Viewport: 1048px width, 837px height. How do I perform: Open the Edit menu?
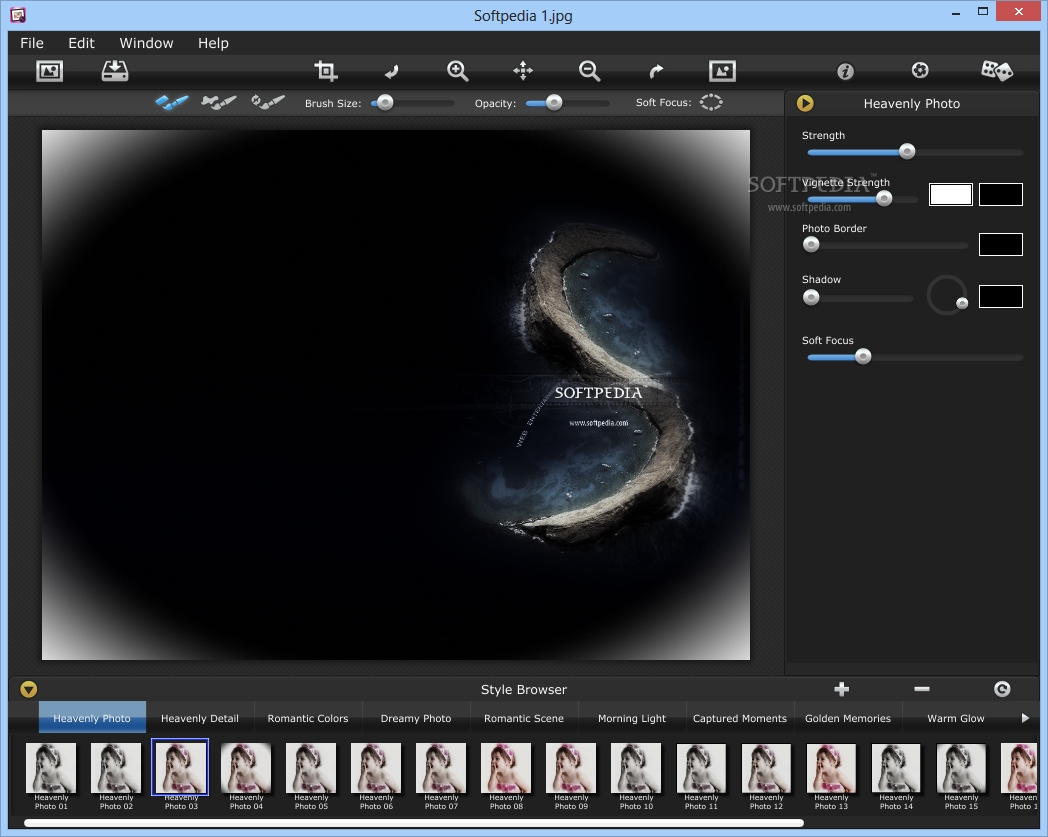click(x=82, y=43)
